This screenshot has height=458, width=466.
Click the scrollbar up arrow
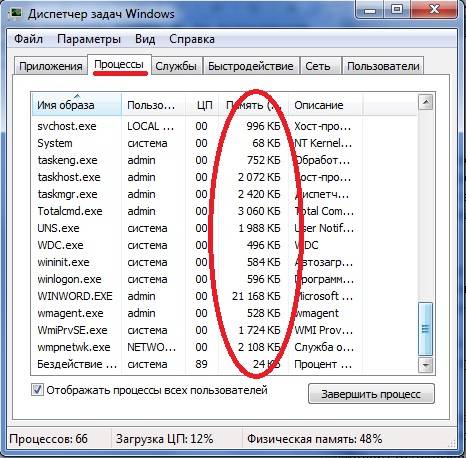pyautogui.click(x=426, y=102)
